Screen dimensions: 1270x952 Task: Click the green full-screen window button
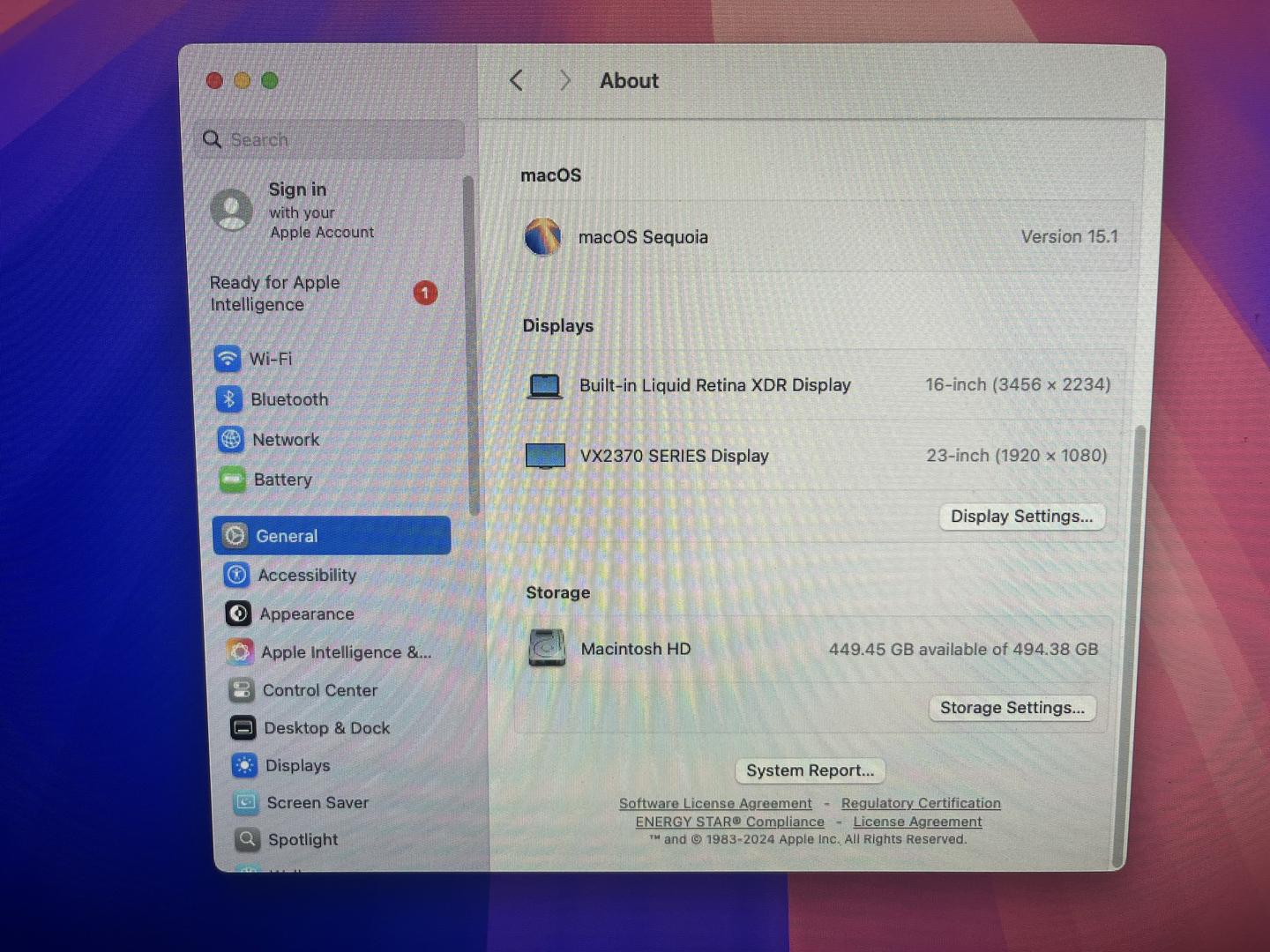(270, 80)
